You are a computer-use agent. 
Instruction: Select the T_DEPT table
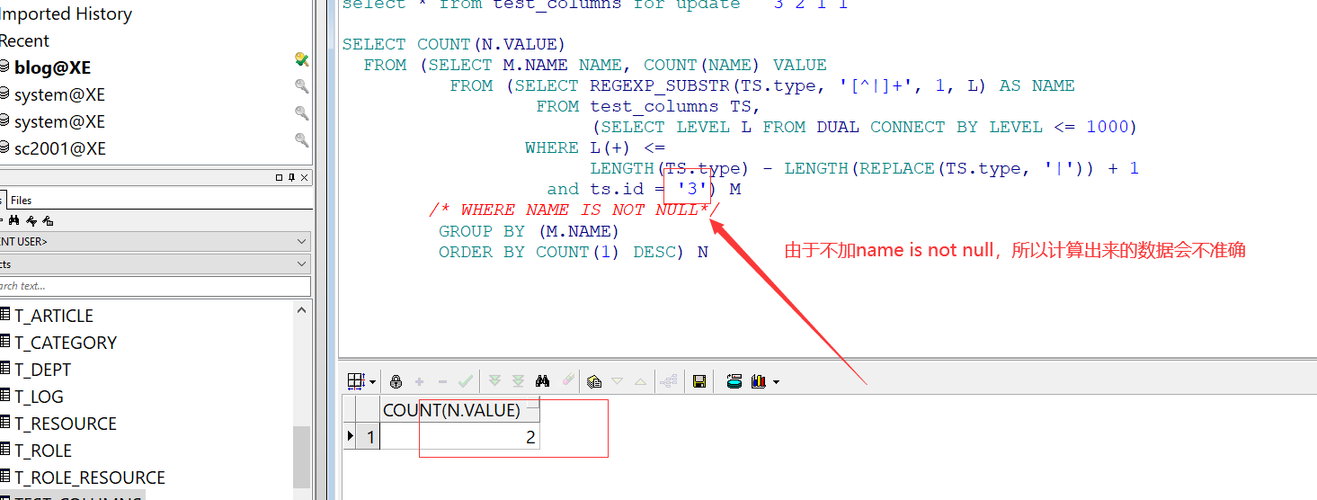coord(43,369)
